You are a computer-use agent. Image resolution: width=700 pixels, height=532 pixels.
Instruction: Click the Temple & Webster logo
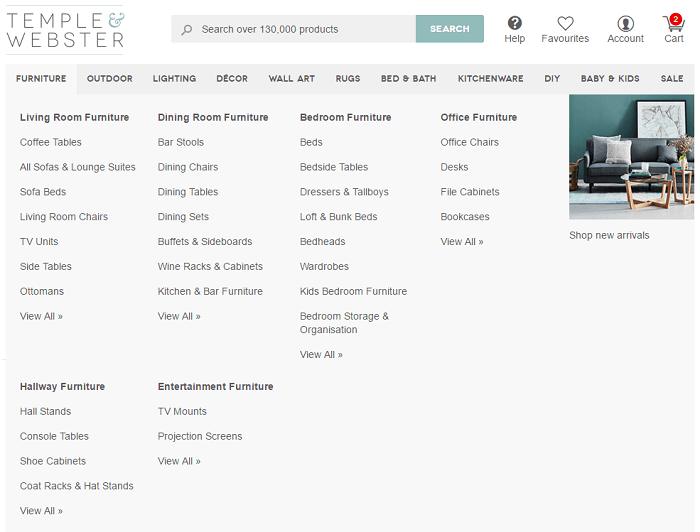coord(66,30)
